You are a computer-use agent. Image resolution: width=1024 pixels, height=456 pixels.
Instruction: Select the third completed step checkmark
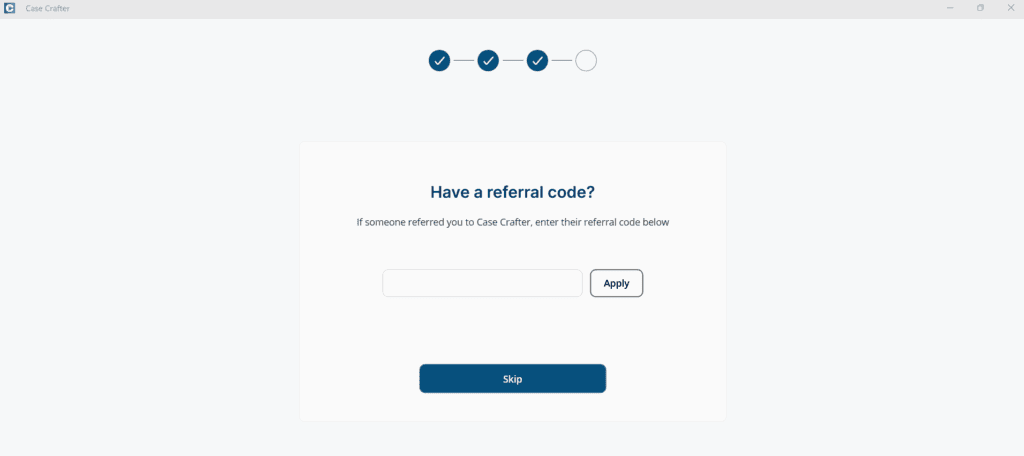pyautogui.click(x=537, y=61)
